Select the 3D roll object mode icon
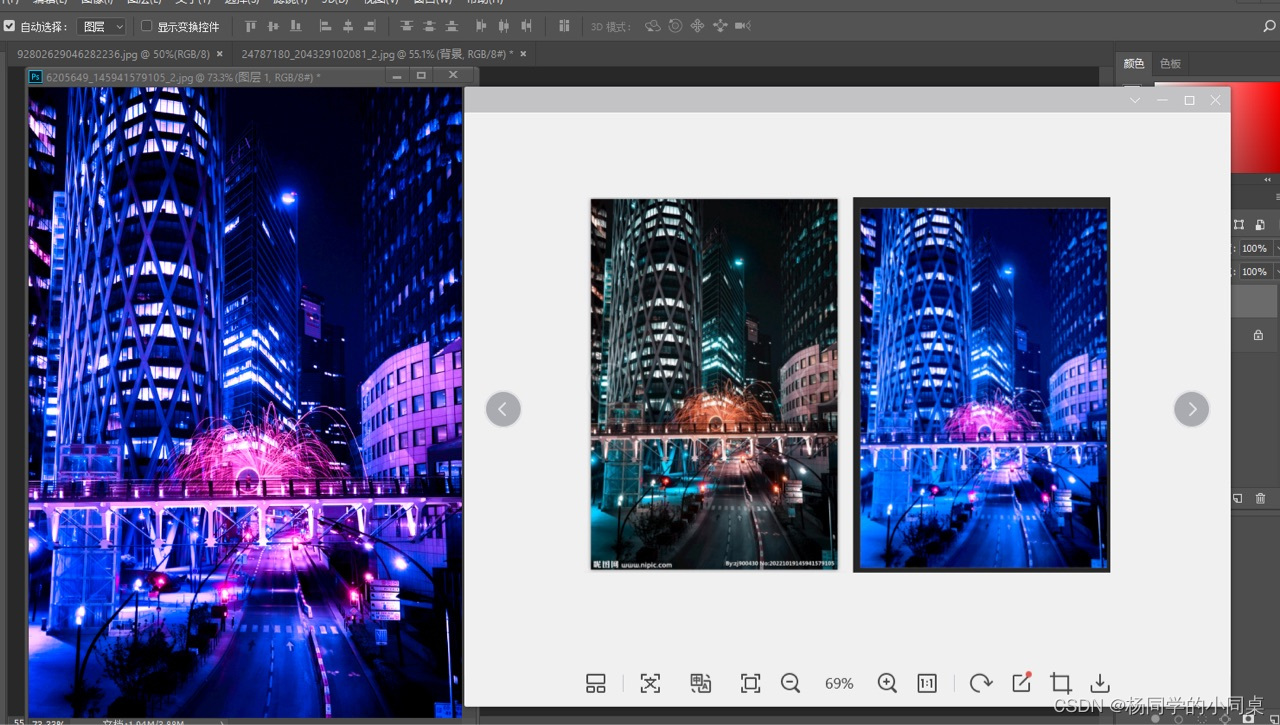Screen dimensions: 1280x725 (675, 26)
